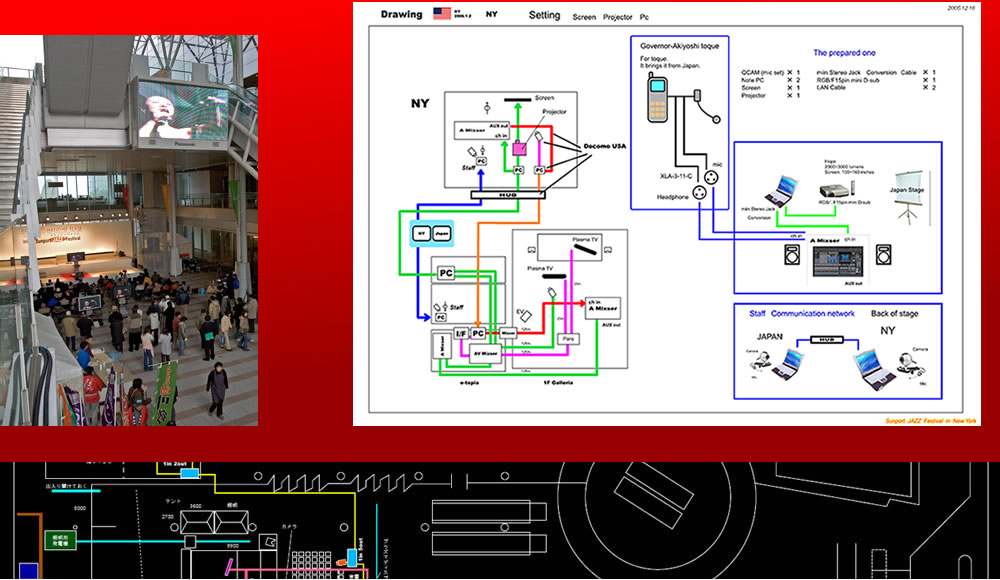Click the US flag icon beside Drawing
The height and width of the screenshot is (580, 1000).
pos(442,13)
